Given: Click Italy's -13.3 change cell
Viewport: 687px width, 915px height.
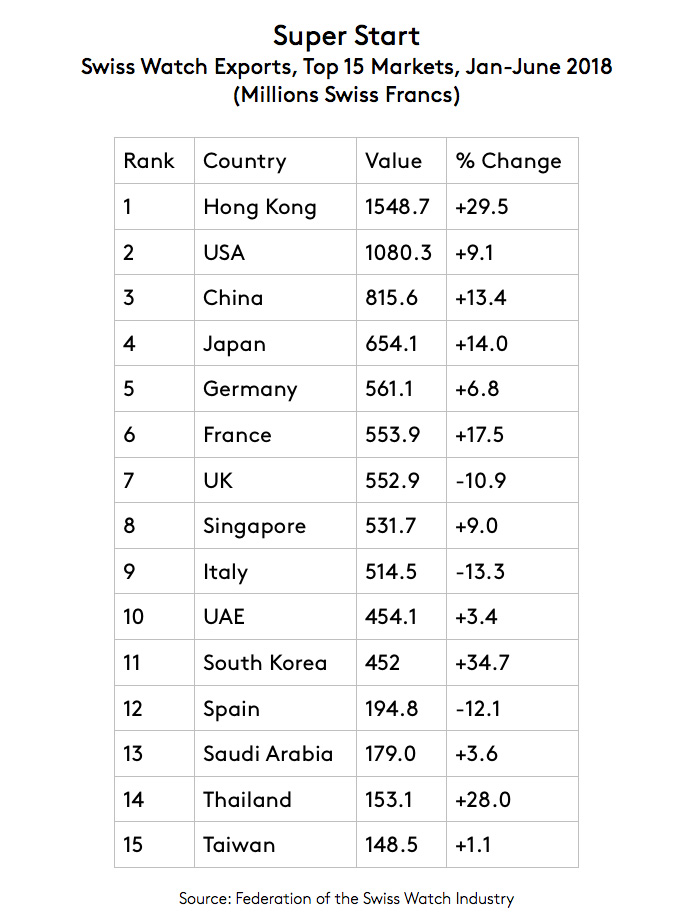Looking at the screenshot, I should (481, 572).
